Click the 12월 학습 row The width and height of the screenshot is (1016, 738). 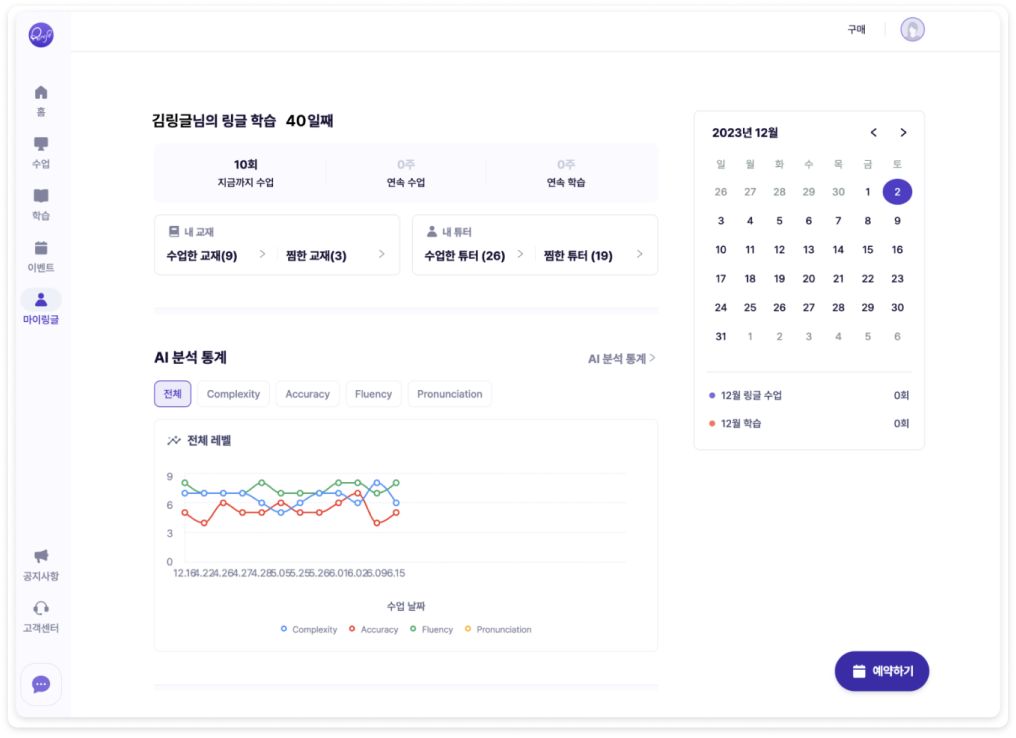(x=809, y=423)
